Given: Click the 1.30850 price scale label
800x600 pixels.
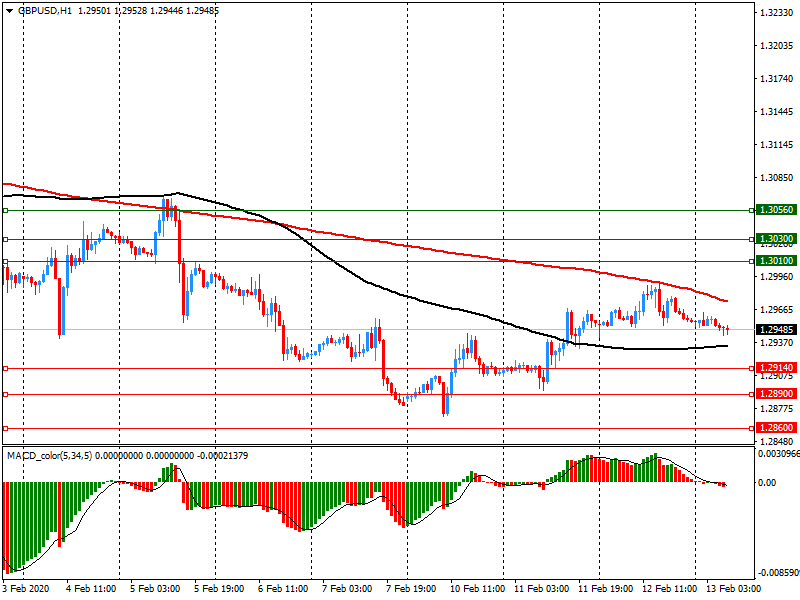Looking at the screenshot, I should tap(777, 178).
